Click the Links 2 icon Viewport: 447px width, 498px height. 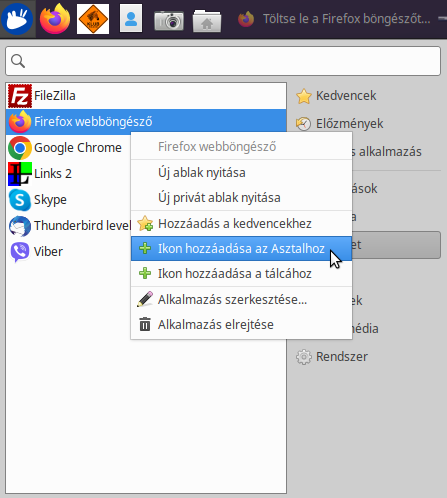pos(20,174)
